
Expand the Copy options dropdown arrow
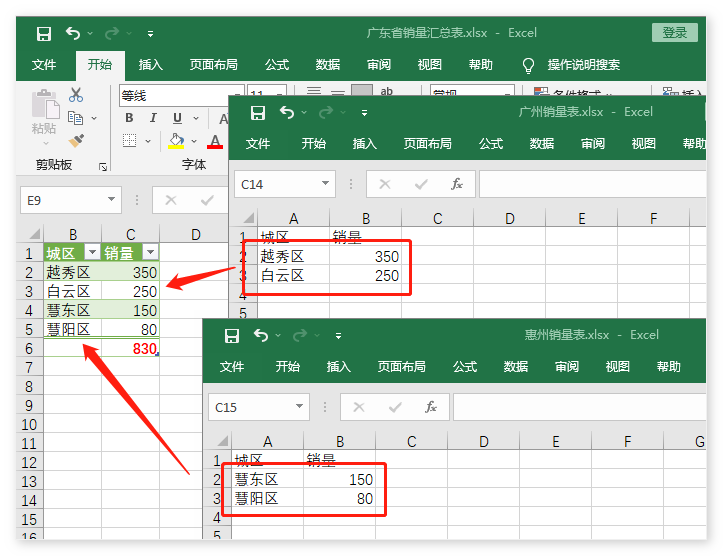tap(94, 118)
